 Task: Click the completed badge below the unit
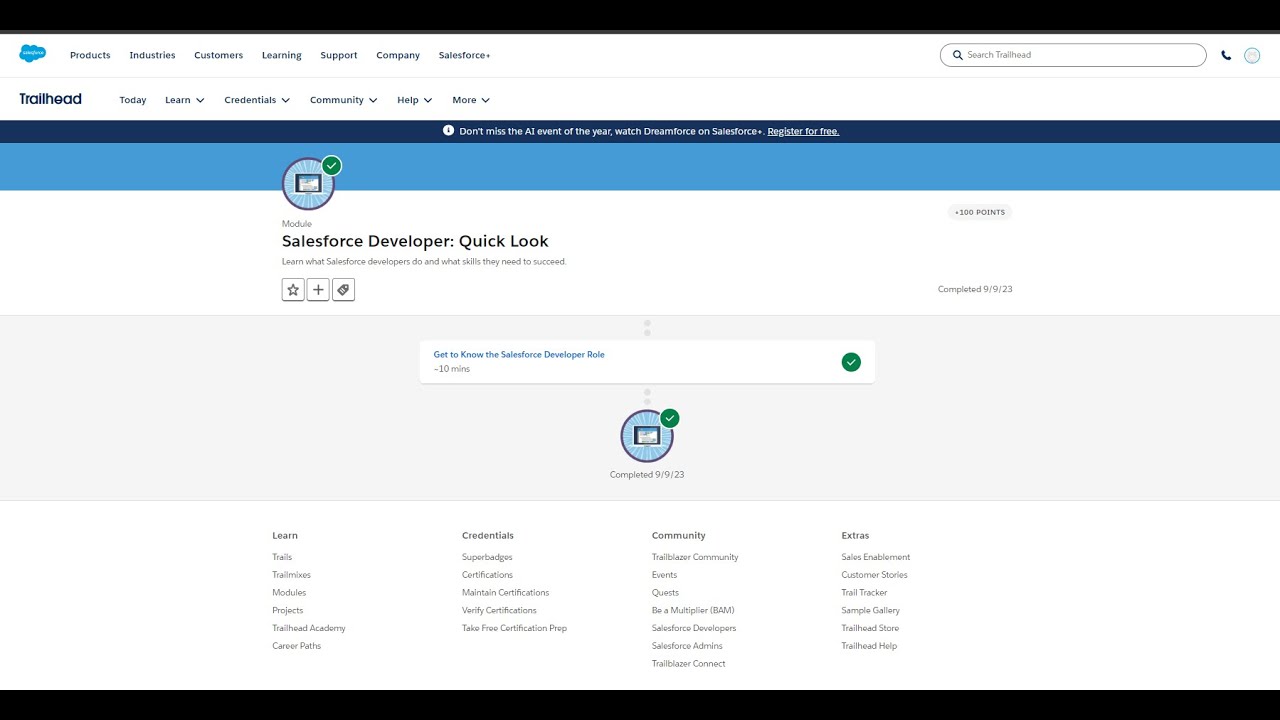pos(647,436)
